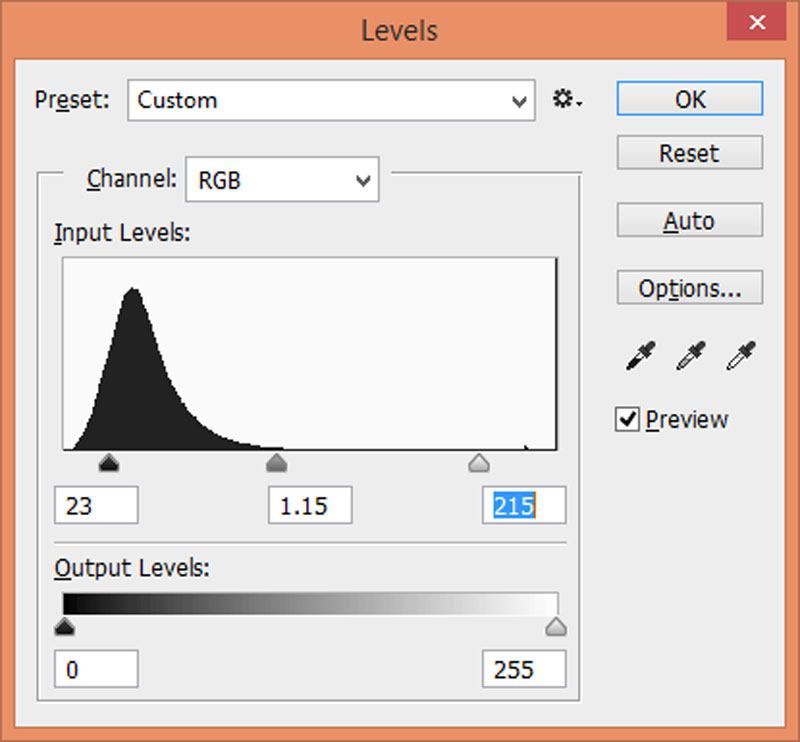The width and height of the screenshot is (800, 742).
Task: Open the Options... dialog
Action: tap(689, 289)
